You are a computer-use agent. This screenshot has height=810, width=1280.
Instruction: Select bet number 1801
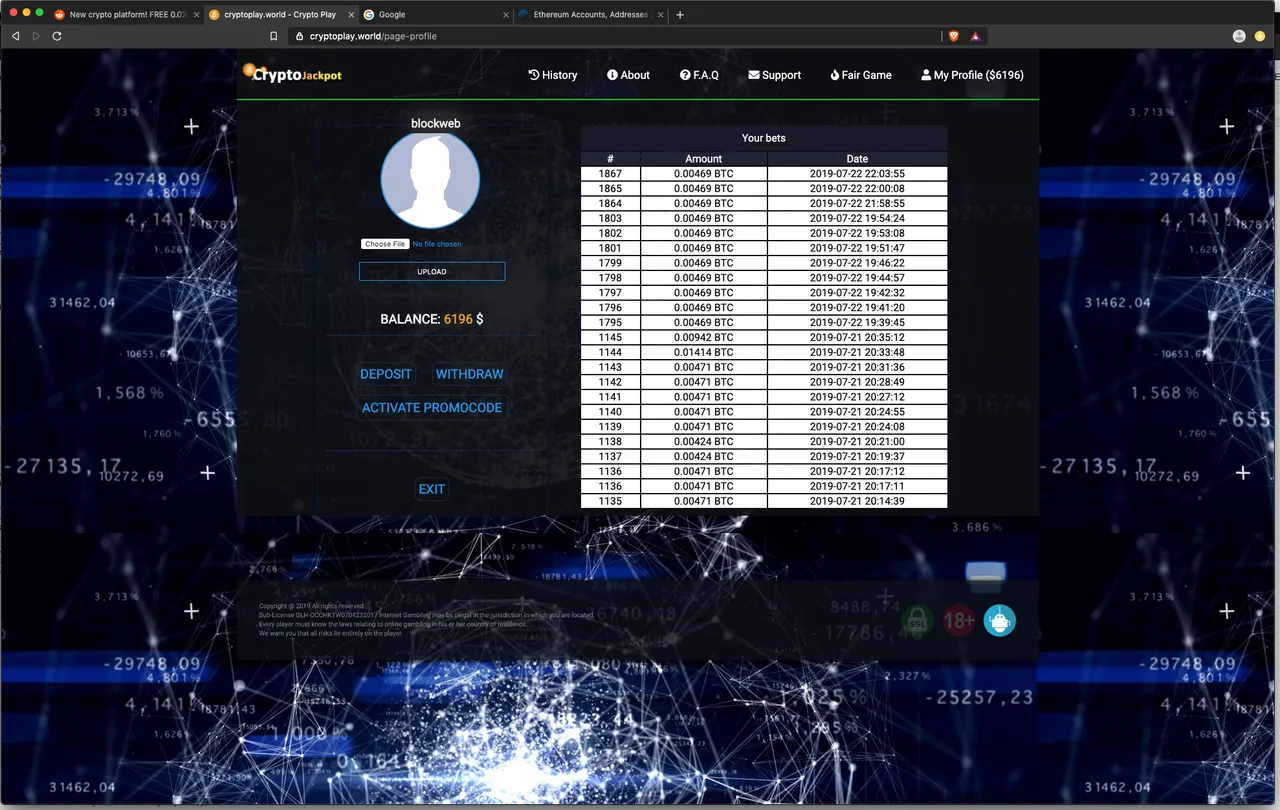(x=610, y=248)
